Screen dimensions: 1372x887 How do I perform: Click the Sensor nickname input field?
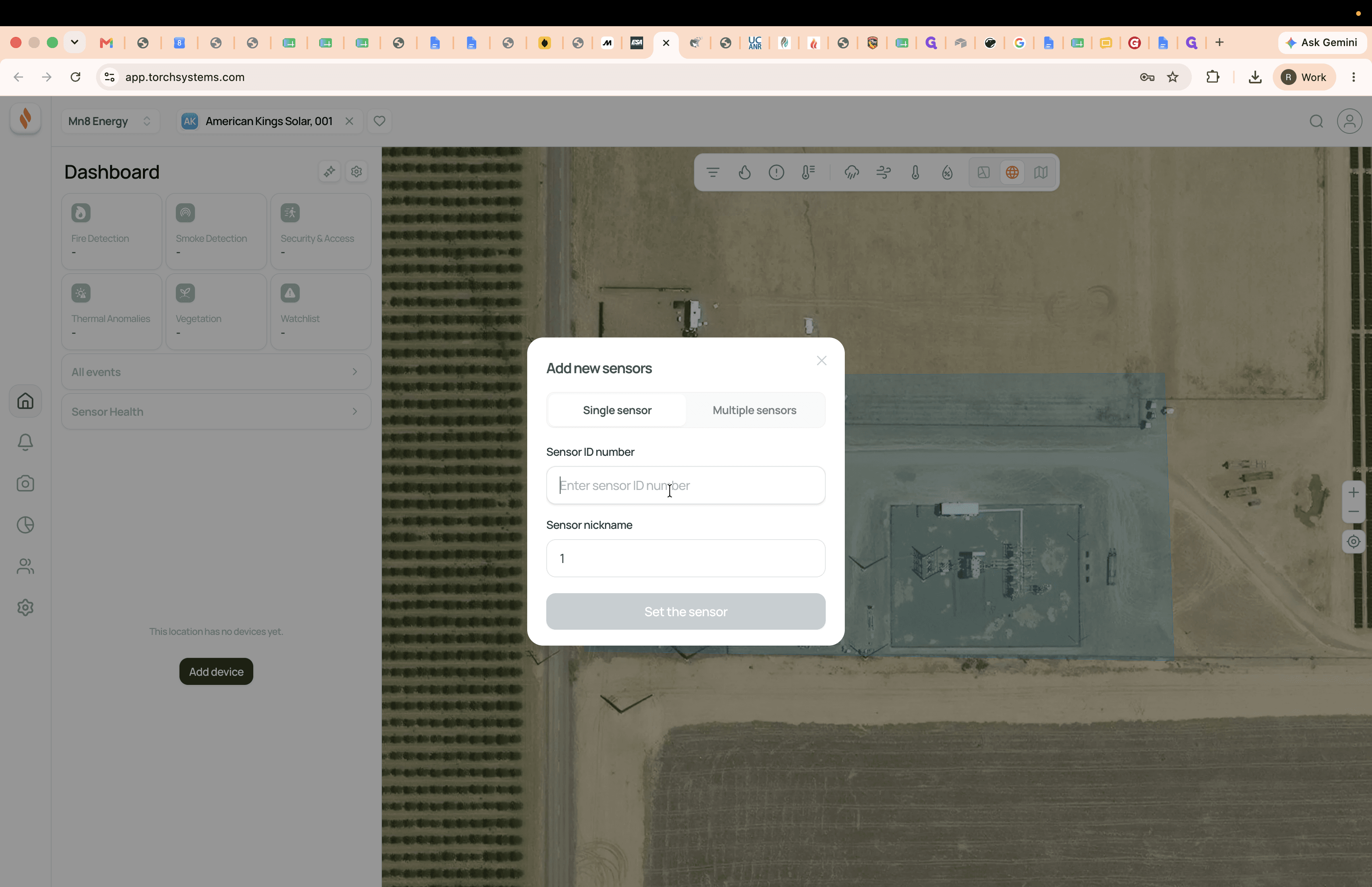pos(685,558)
